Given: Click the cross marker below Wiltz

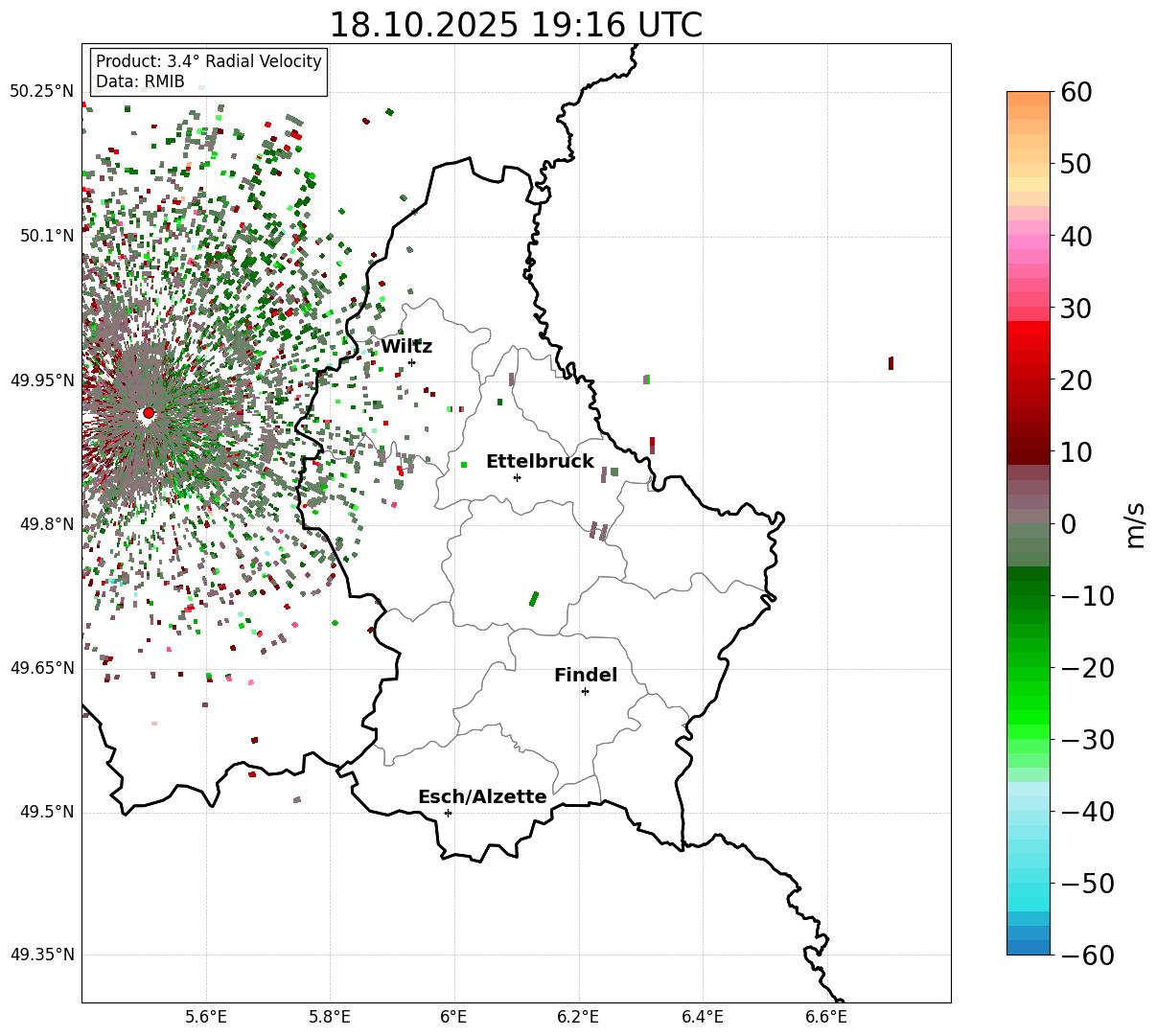Looking at the screenshot, I should [x=411, y=362].
